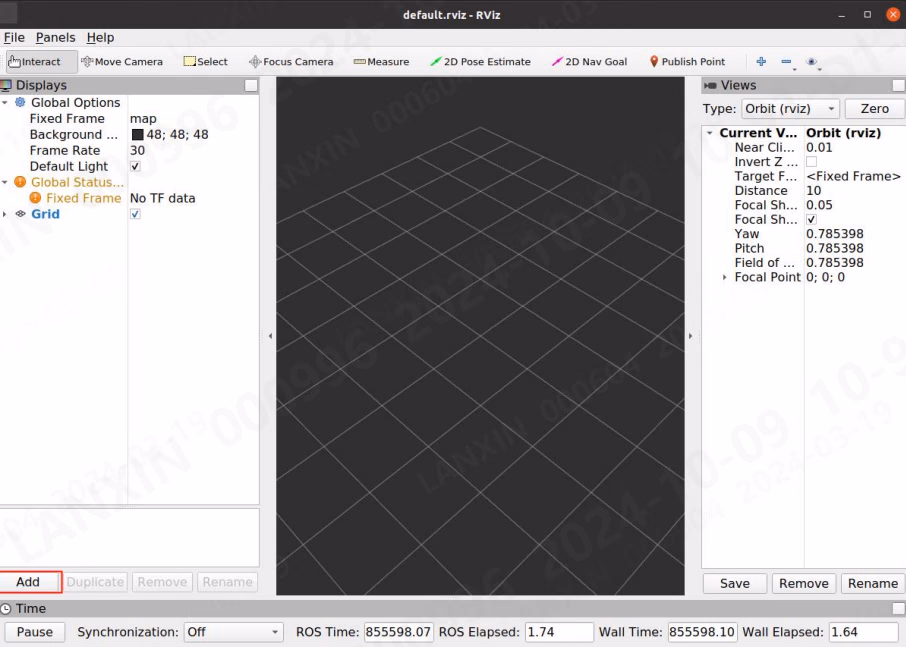Select the 2D Nav Goal tool

(x=589, y=62)
